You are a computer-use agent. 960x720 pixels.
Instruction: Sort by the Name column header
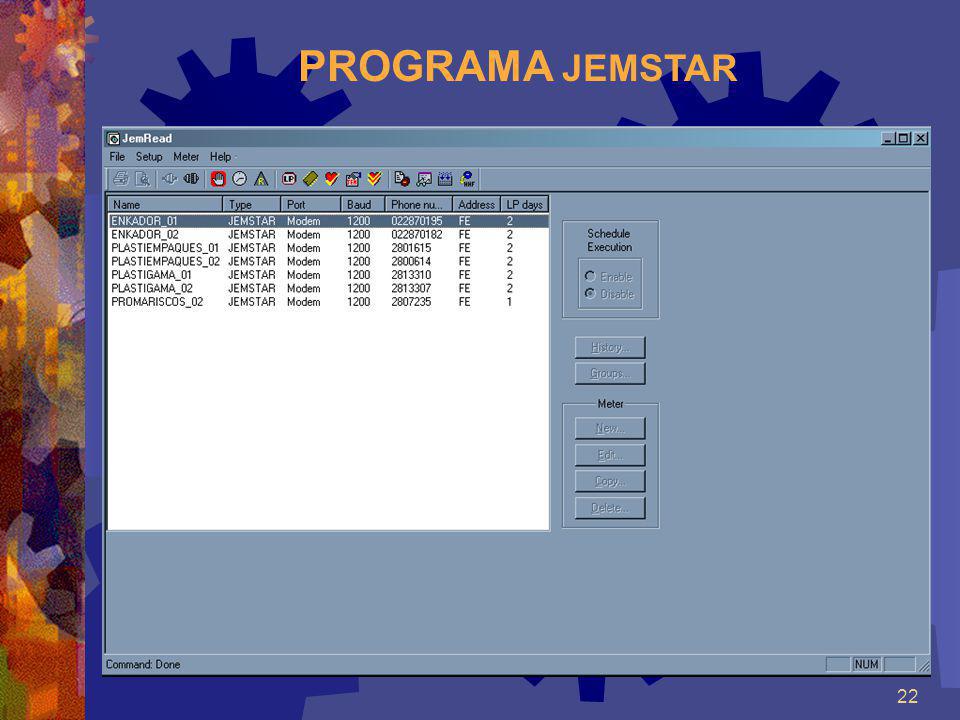pyautogui.click(x=165, y=204)
